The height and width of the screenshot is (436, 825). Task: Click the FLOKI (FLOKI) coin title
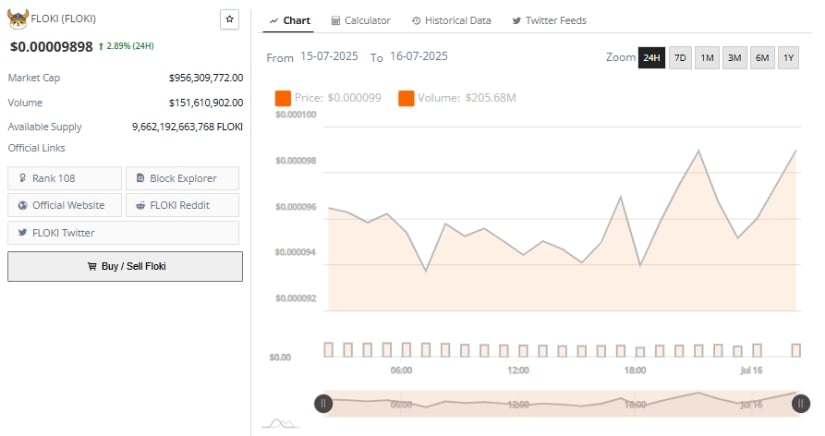[63, 18]
